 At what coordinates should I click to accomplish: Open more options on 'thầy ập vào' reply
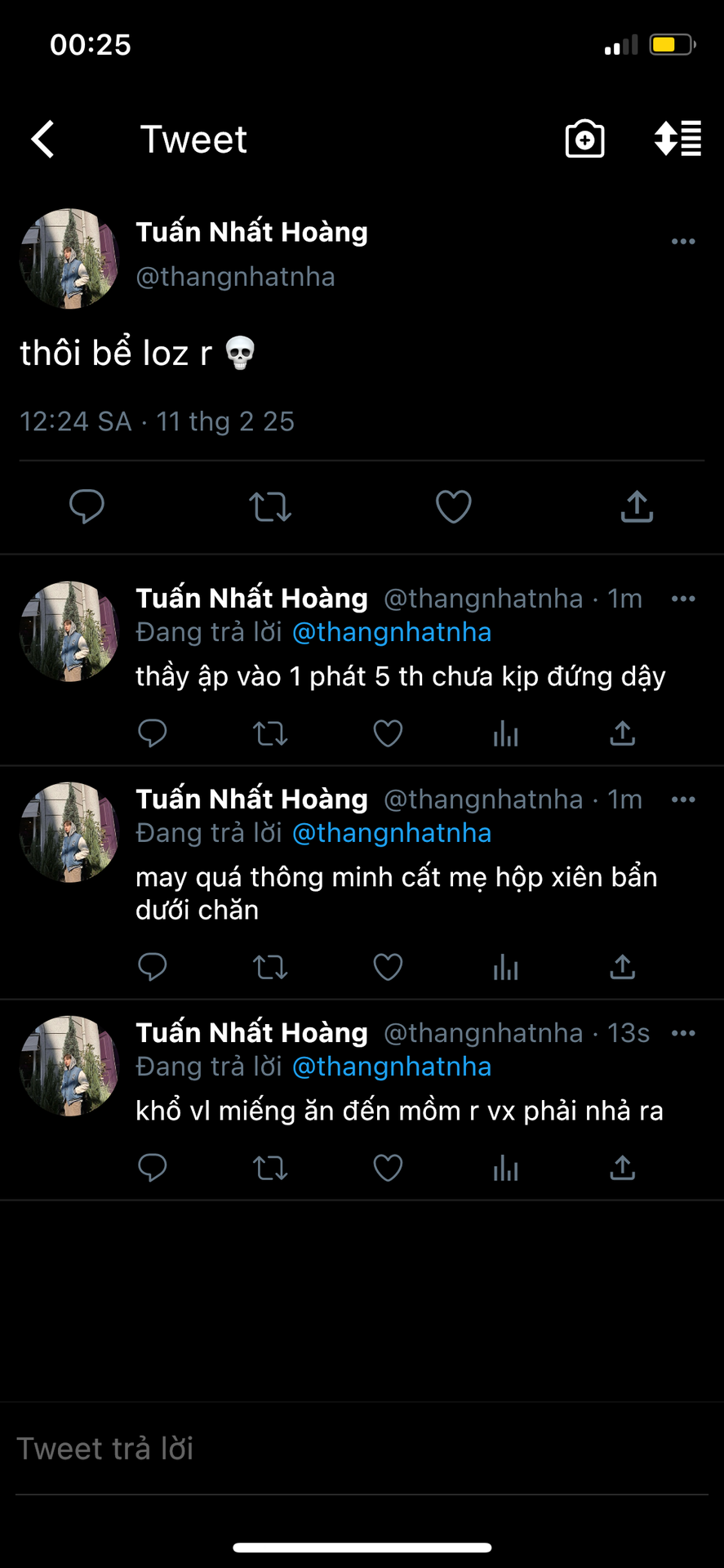pyautogui.click(x=683, y=599)
